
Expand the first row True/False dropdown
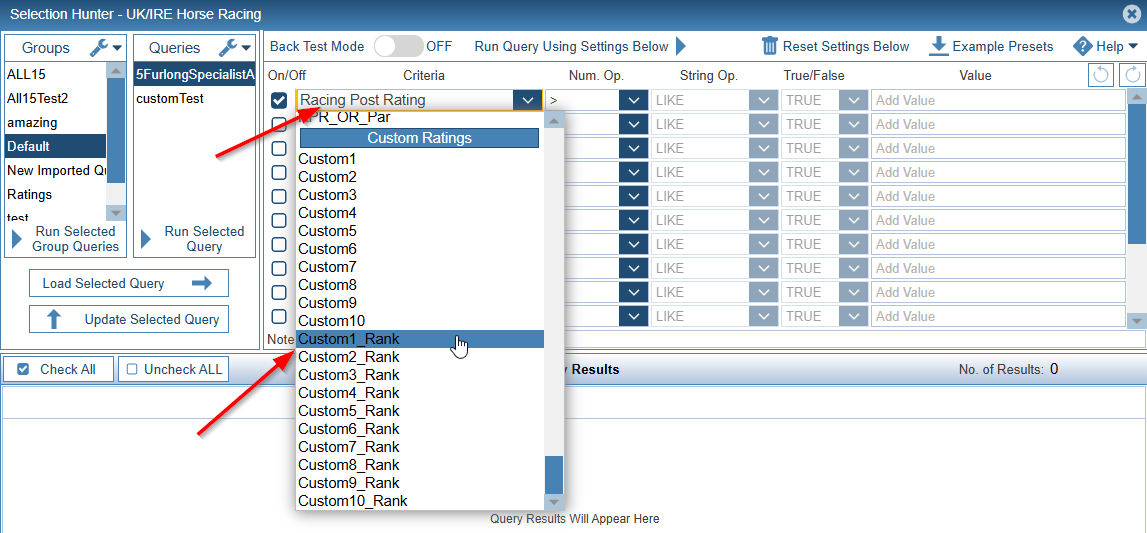coord(853,100)
